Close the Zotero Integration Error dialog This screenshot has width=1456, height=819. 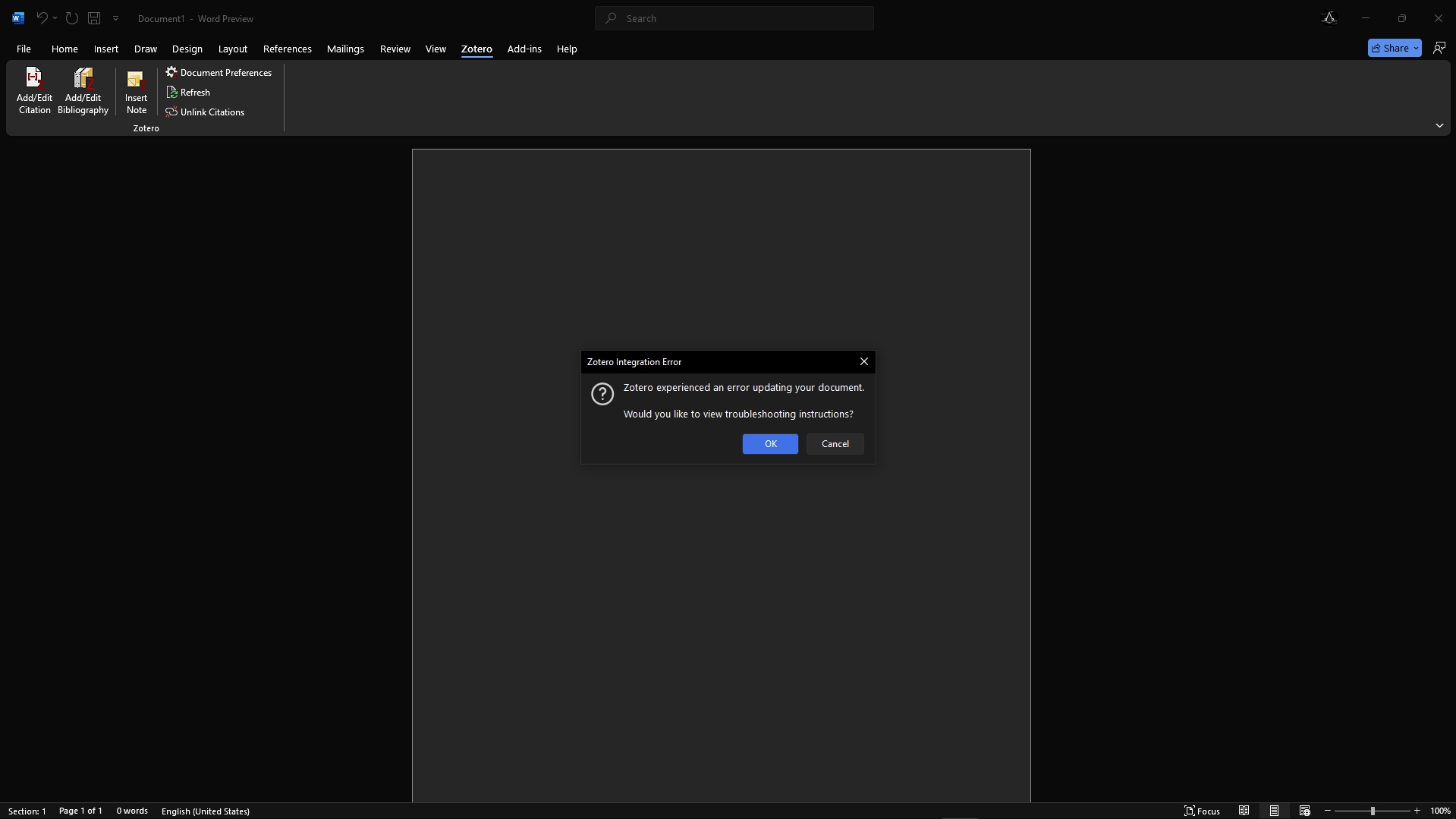click(863, 361)
